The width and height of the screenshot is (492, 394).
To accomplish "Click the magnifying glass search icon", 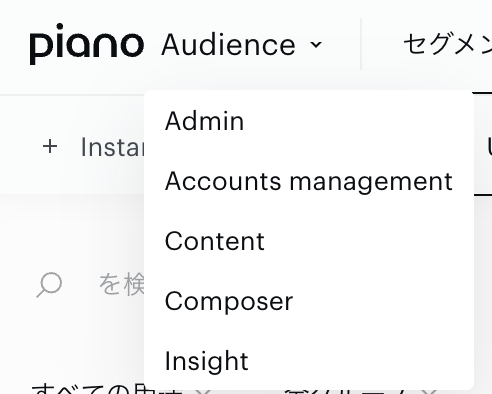I will 49,285.
